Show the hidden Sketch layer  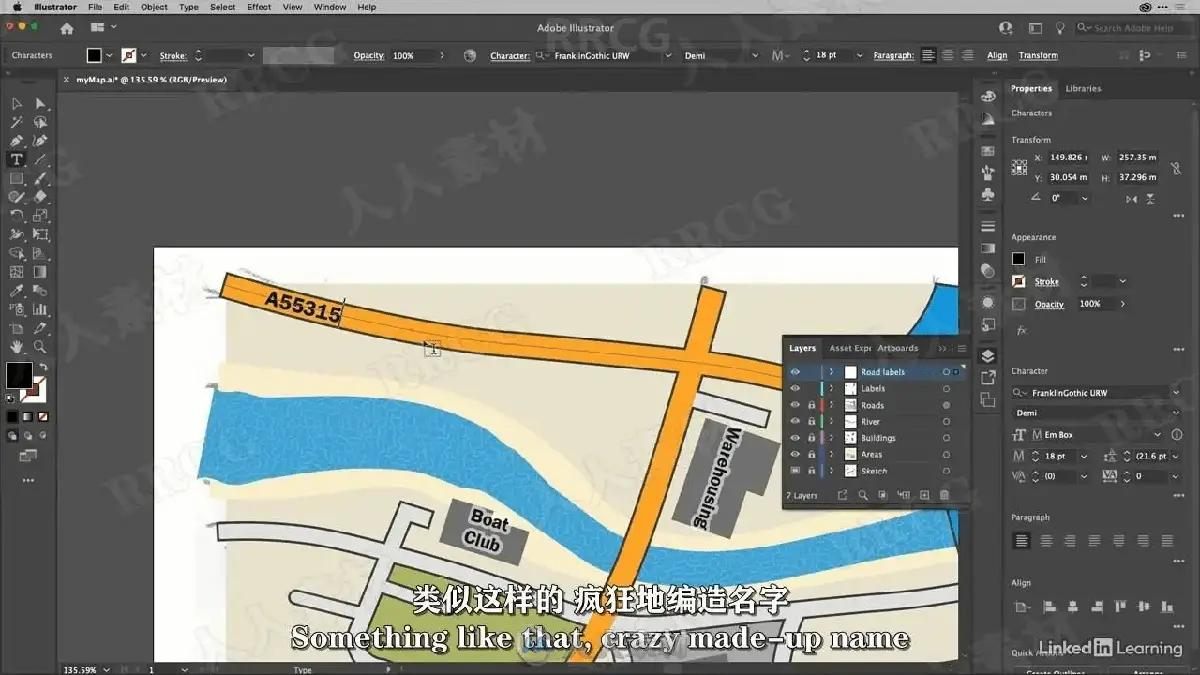click(x=795, y=471)
